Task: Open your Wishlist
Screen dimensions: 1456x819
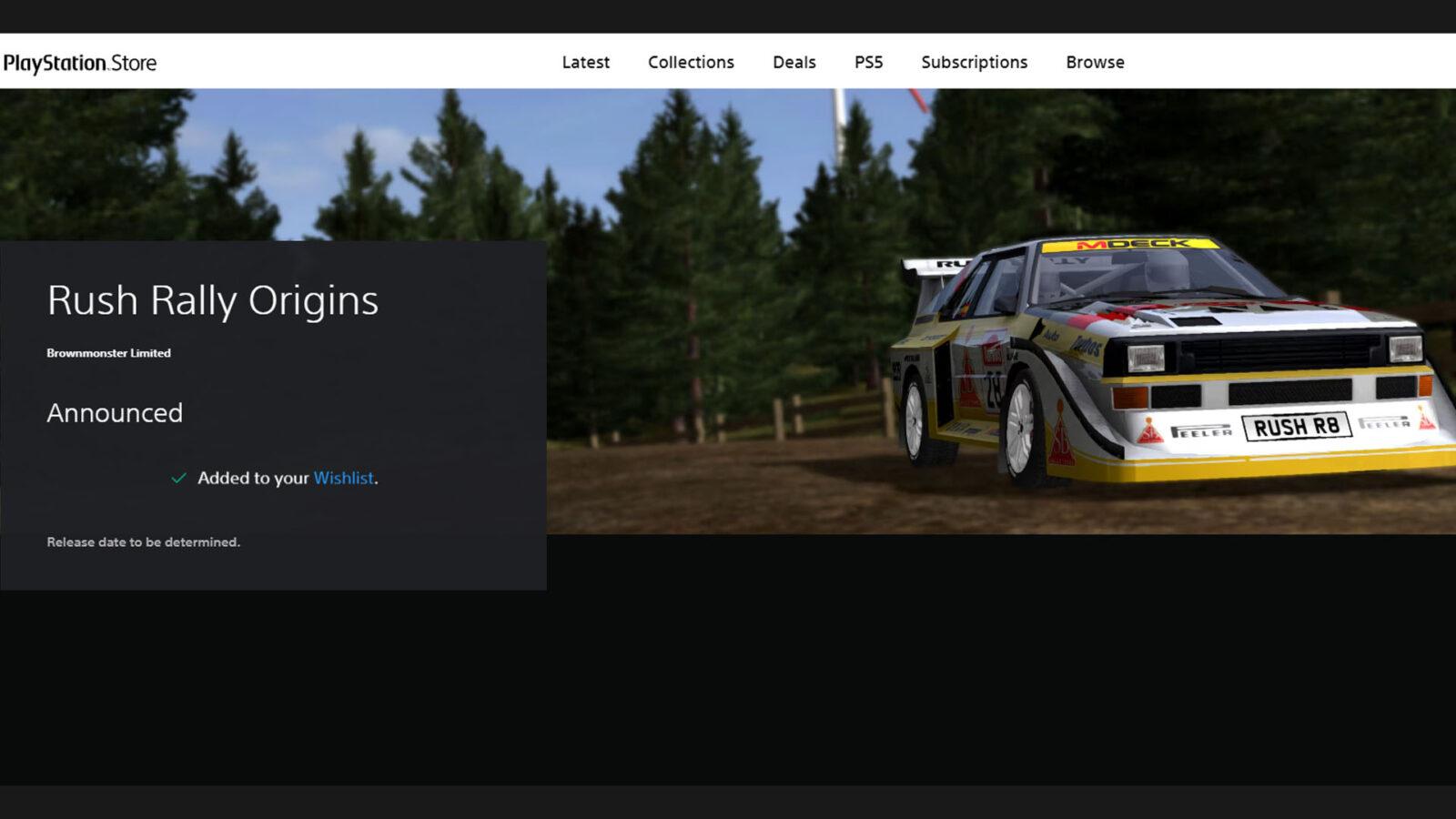Action: pyautogui.click(x=343, y=478)
